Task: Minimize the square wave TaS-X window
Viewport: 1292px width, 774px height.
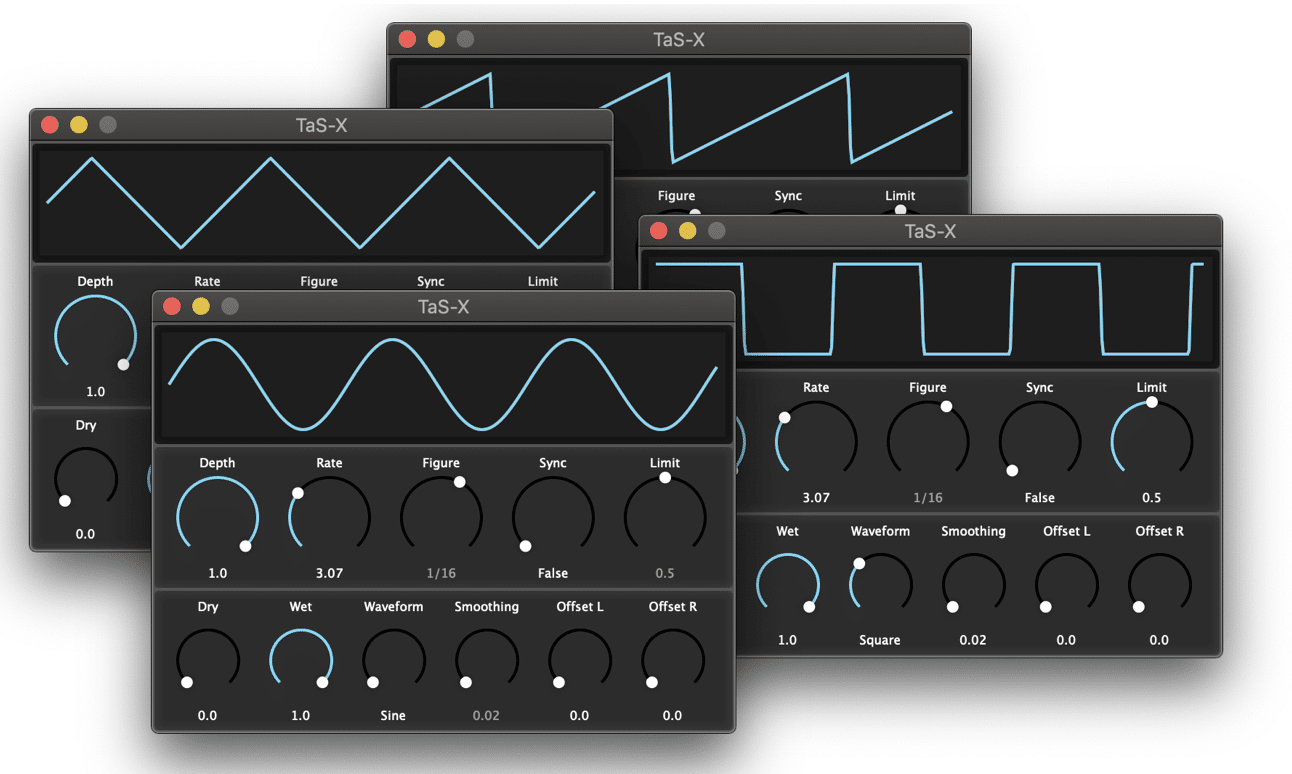Action: tap(687, 230)
